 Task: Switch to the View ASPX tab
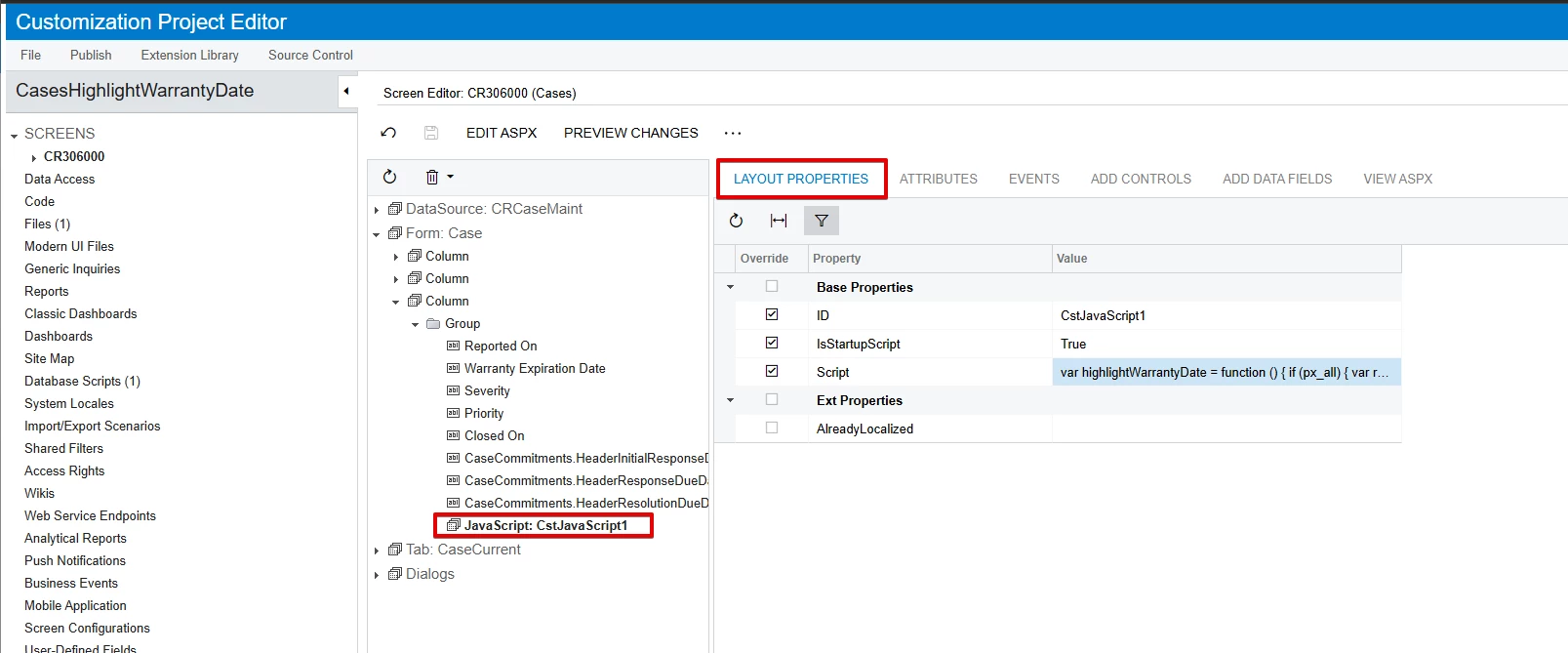(x=1398, y=179)
